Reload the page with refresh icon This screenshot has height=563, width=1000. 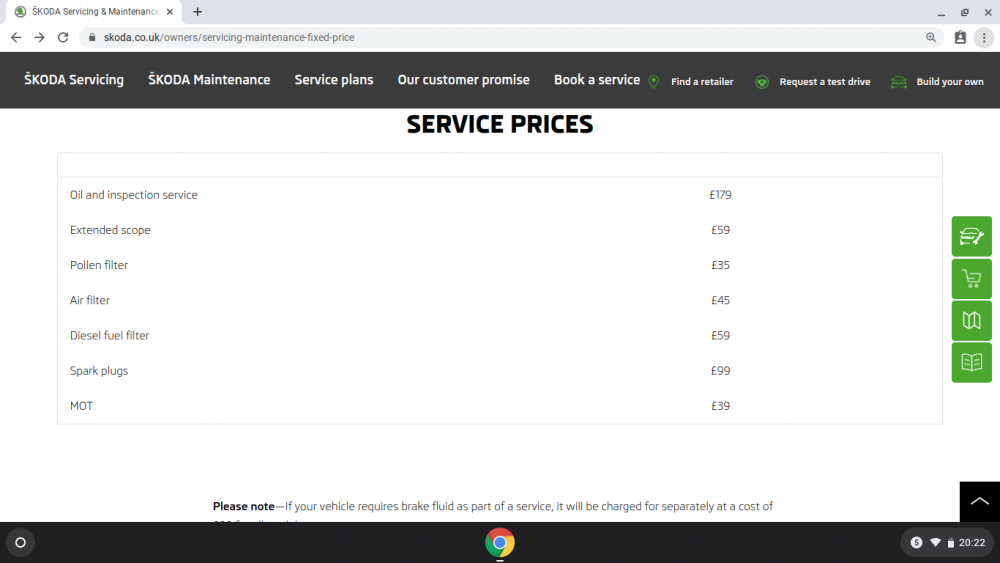click(62, 38)
